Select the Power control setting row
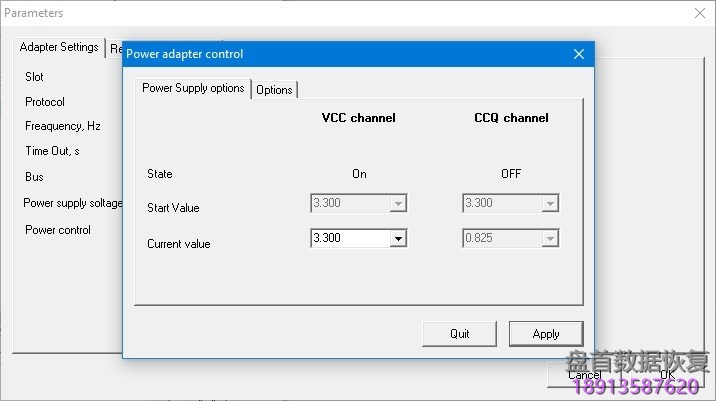 click(58, 230)
